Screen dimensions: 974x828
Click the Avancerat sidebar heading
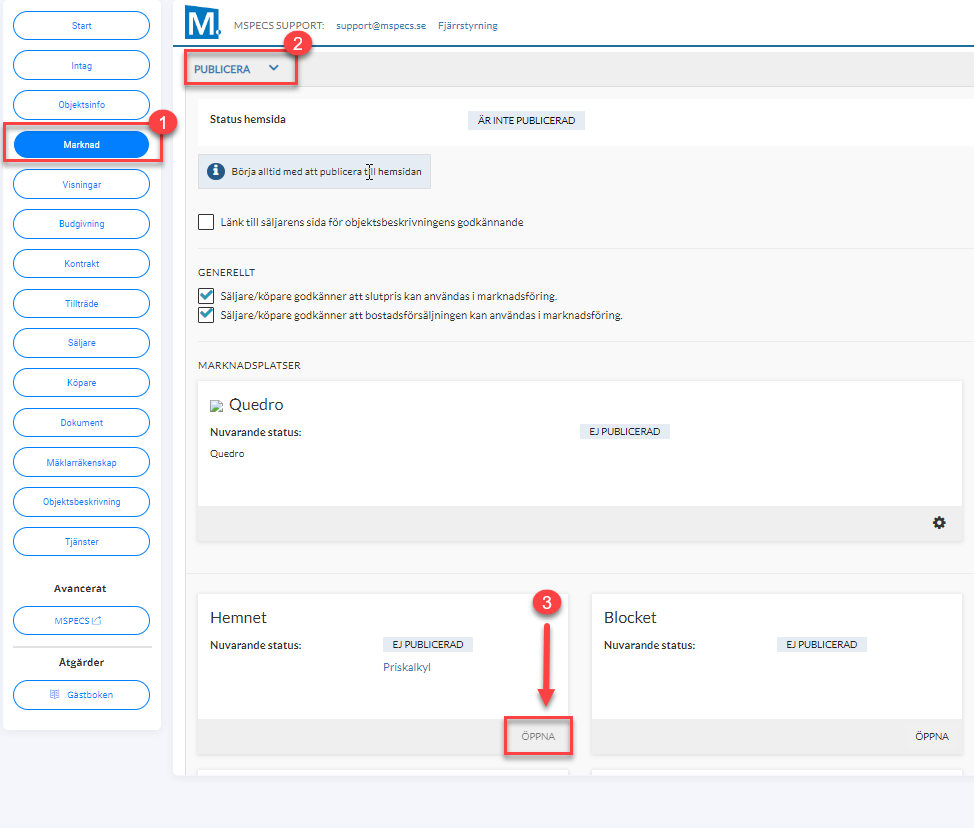pos(80,588)
